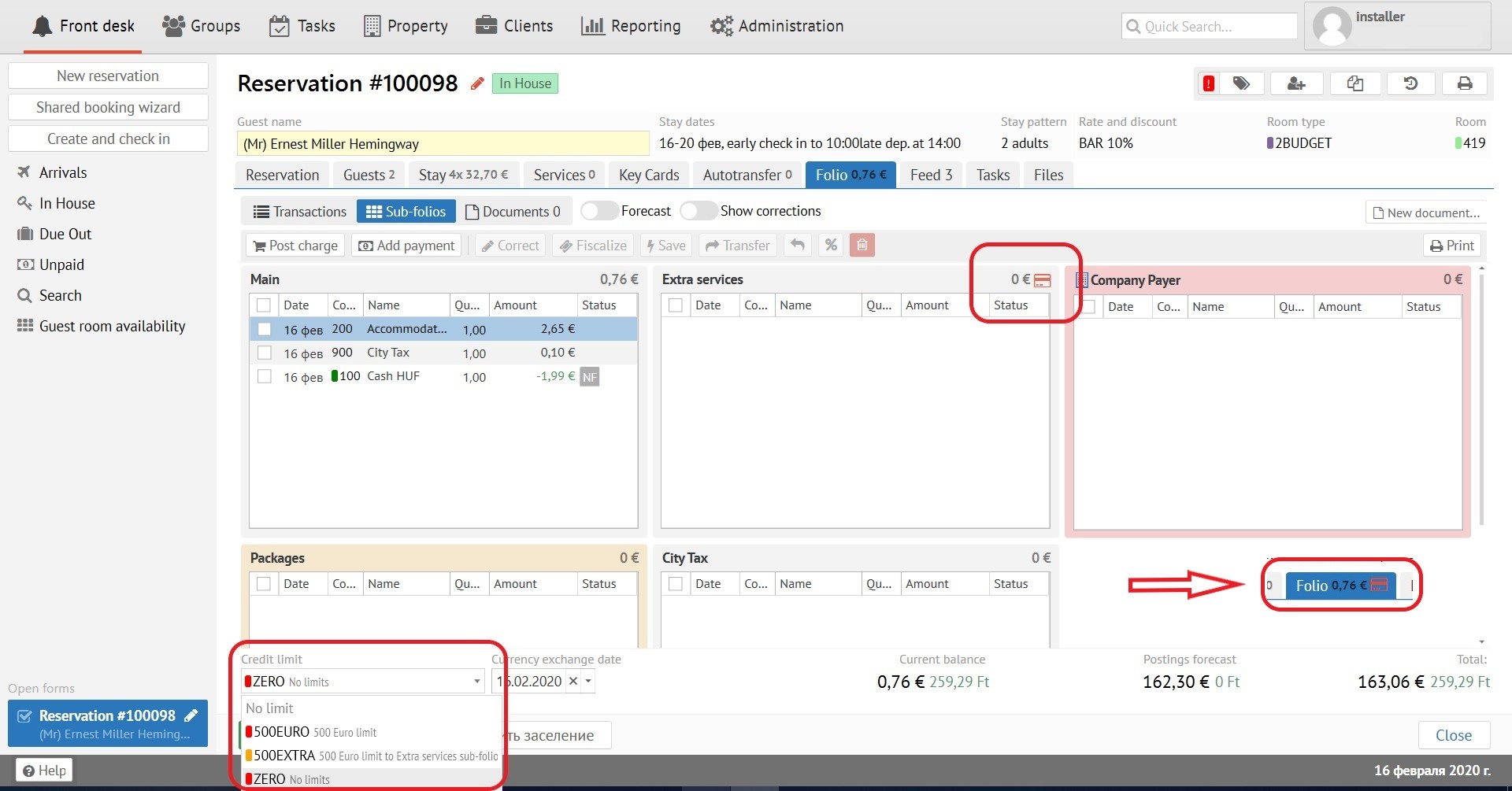The width and height of the screenshot is (1512, 791).
Task: Check the Accommodation row checkbox
Action: coord(265,329)
